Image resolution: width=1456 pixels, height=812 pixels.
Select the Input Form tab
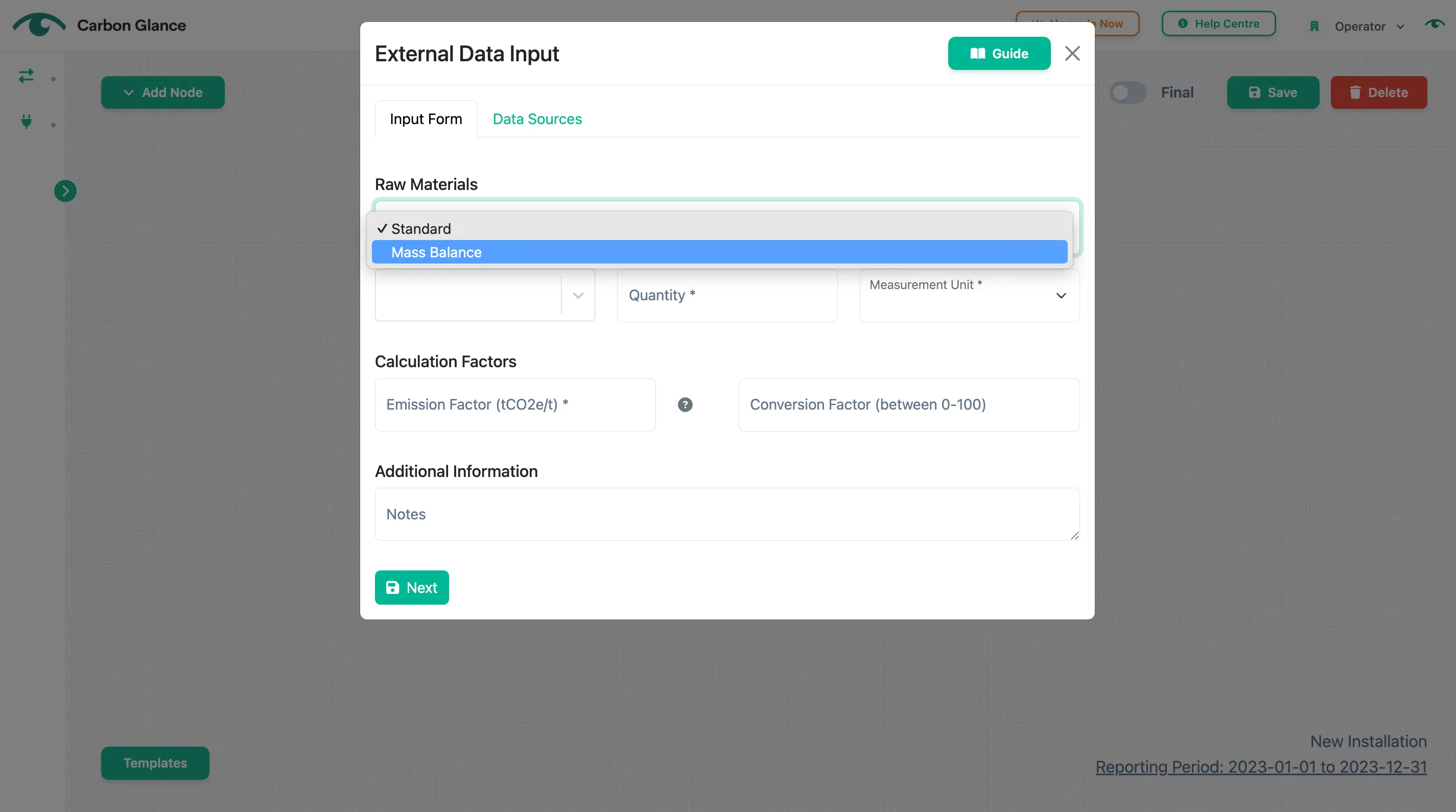tap(426, 119)
